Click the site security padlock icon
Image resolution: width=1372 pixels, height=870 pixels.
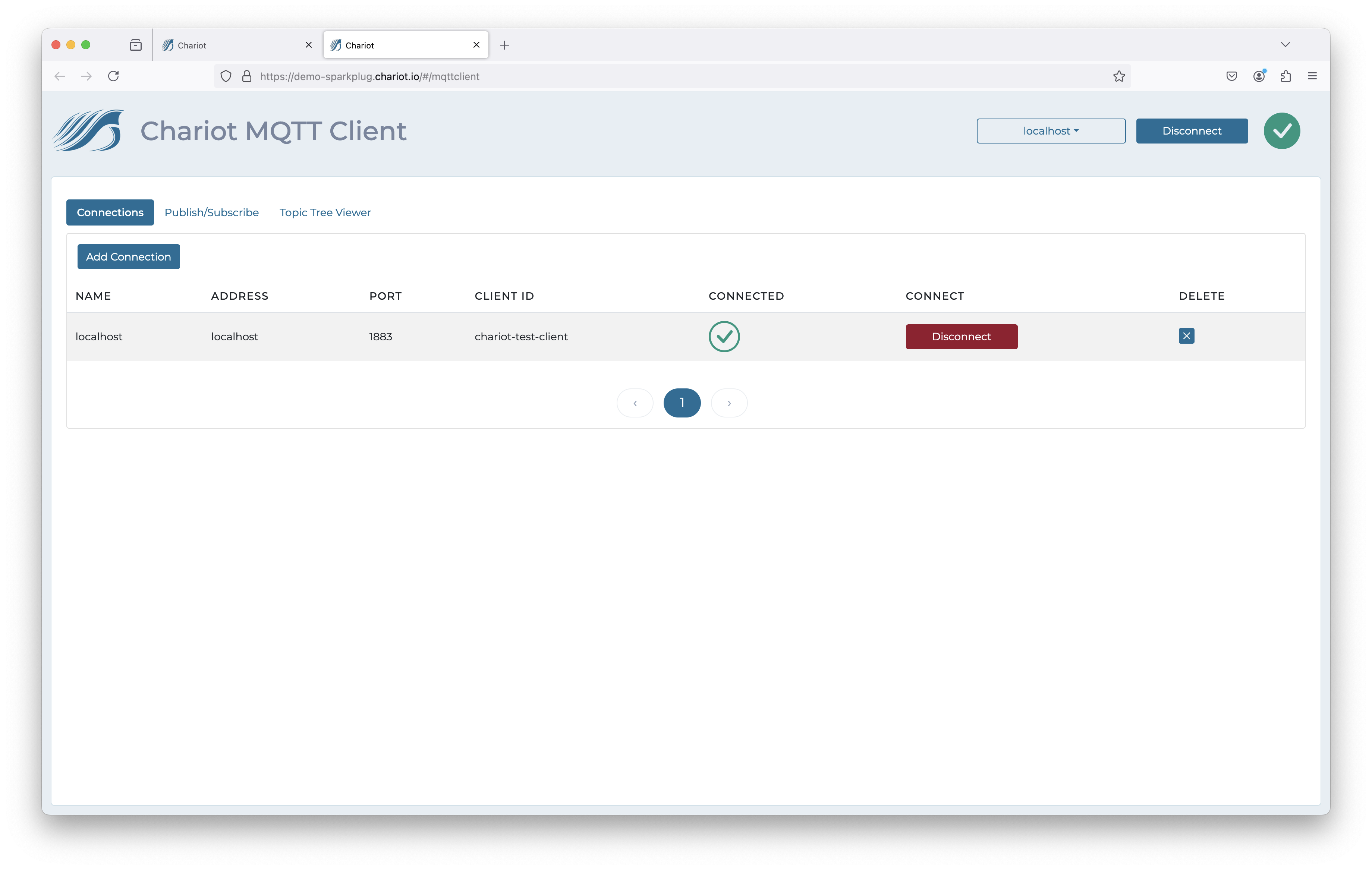tap(247, 76)
